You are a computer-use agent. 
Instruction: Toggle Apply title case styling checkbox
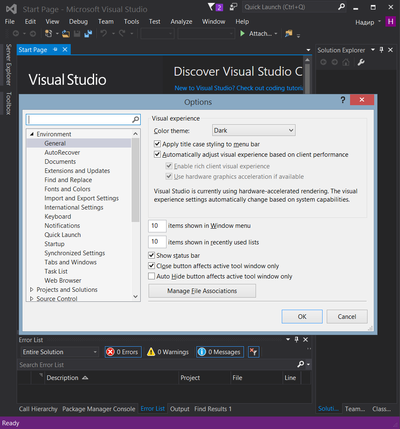(x=157, y=144)
